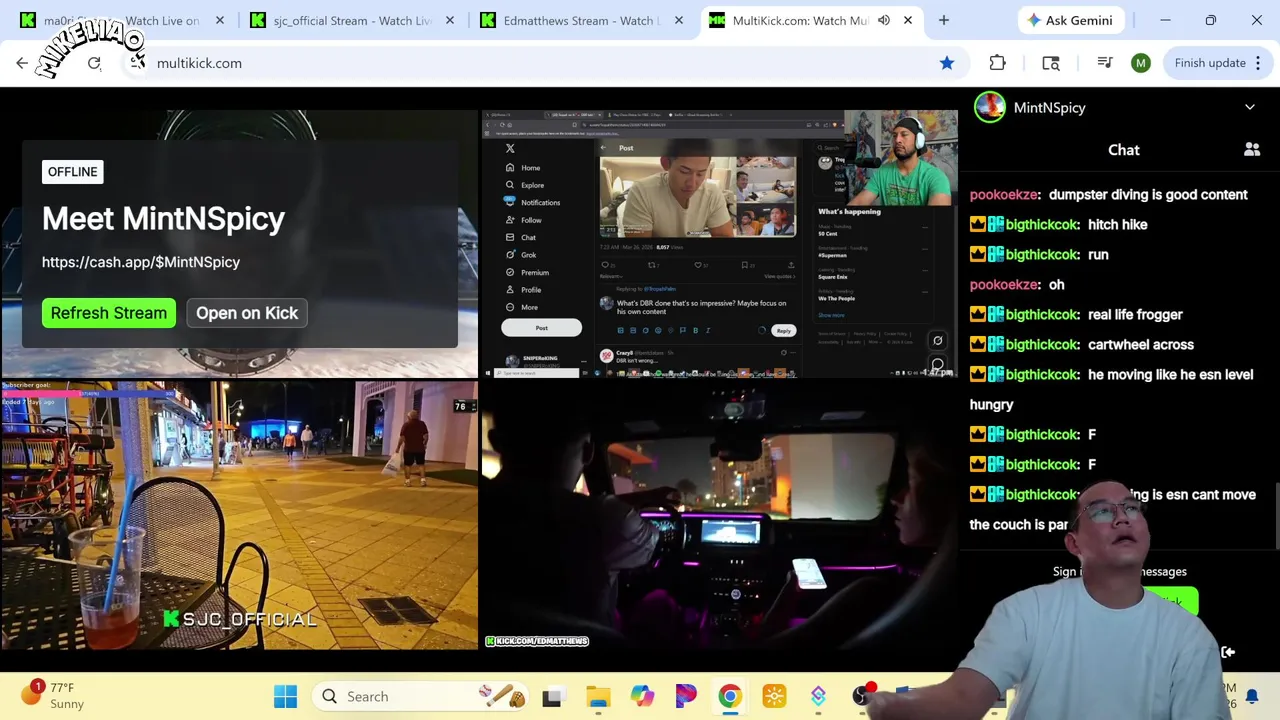Go back with the browser back arrow

(22, 63)
